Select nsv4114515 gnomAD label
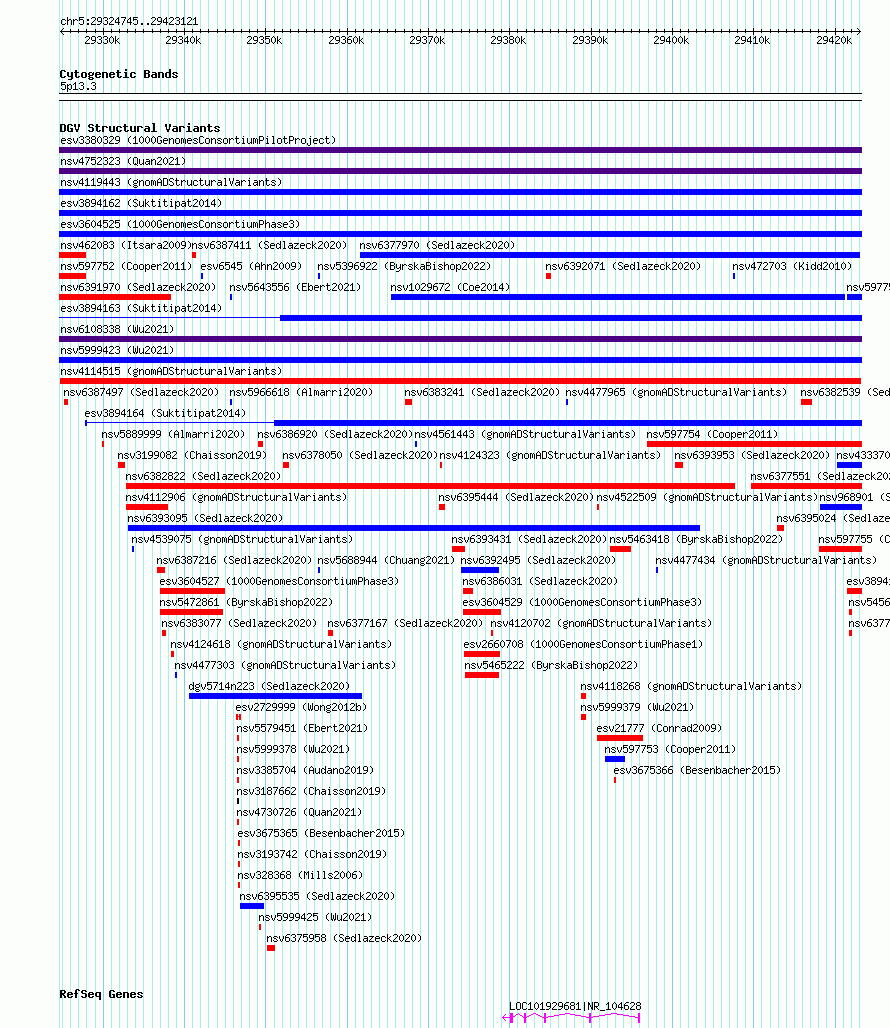This screenshot has height=1028, width=890. pyautogui.click(x=171, y=371)
